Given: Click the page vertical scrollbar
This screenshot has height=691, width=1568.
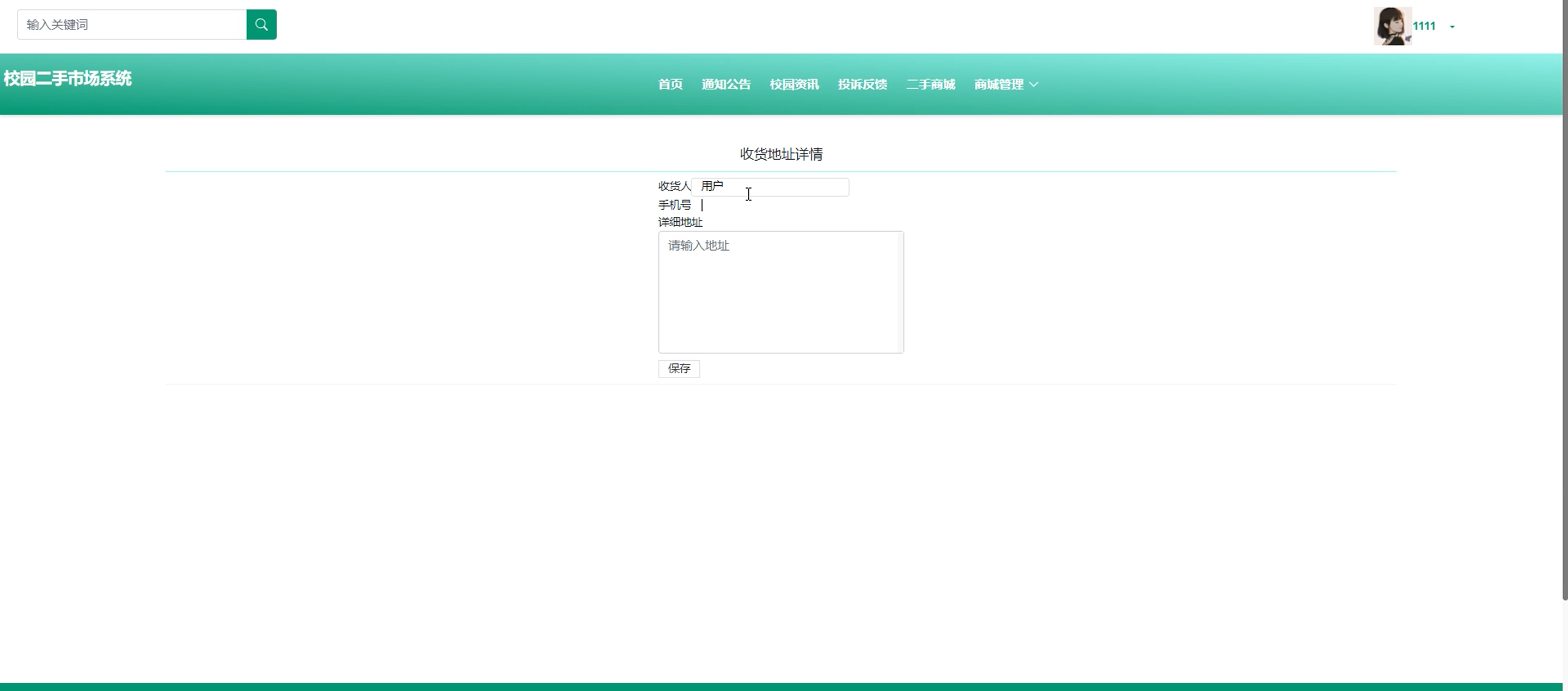Looking at the screenshot, I should 1564,305.
